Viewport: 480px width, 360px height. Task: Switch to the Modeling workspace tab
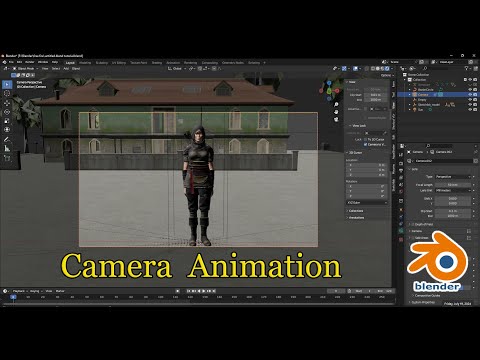point(85,63)
